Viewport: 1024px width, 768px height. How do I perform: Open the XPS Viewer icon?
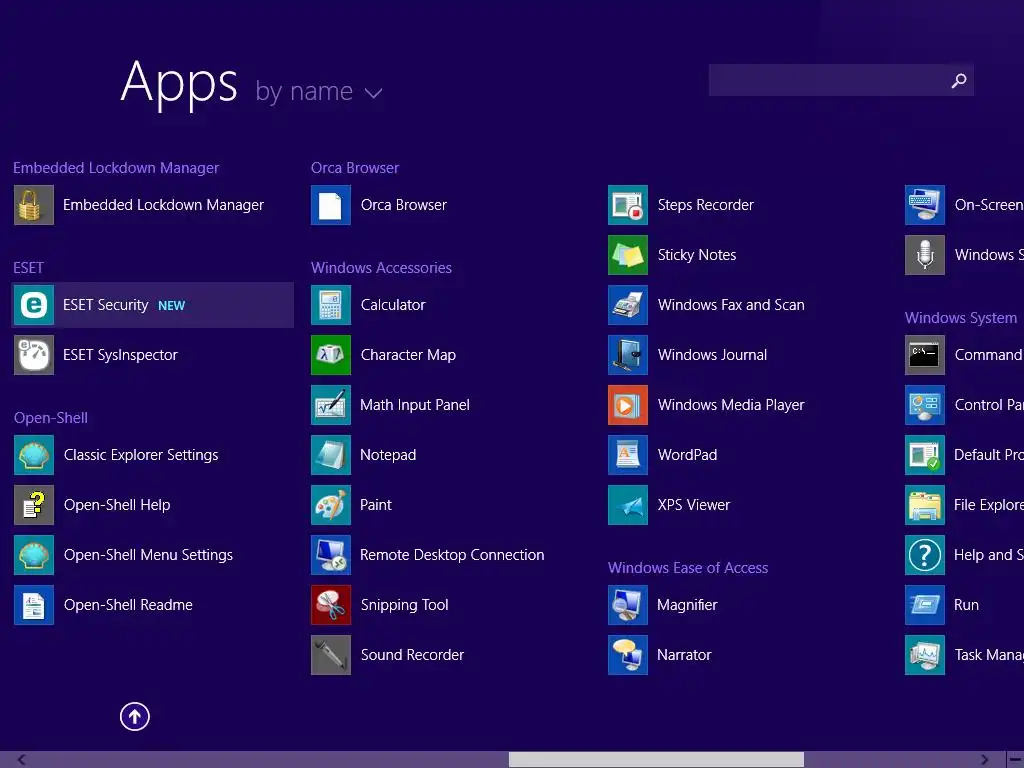click(x=628, y=505)
